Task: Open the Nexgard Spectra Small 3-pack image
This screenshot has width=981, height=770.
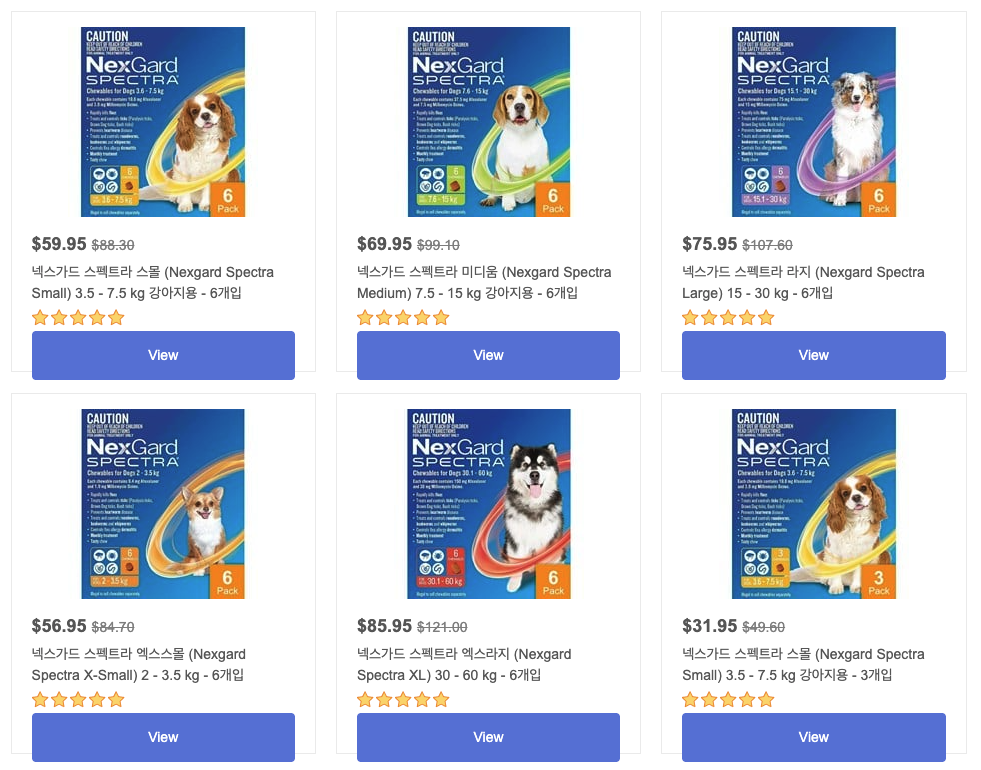Action: tap(814, 504)
